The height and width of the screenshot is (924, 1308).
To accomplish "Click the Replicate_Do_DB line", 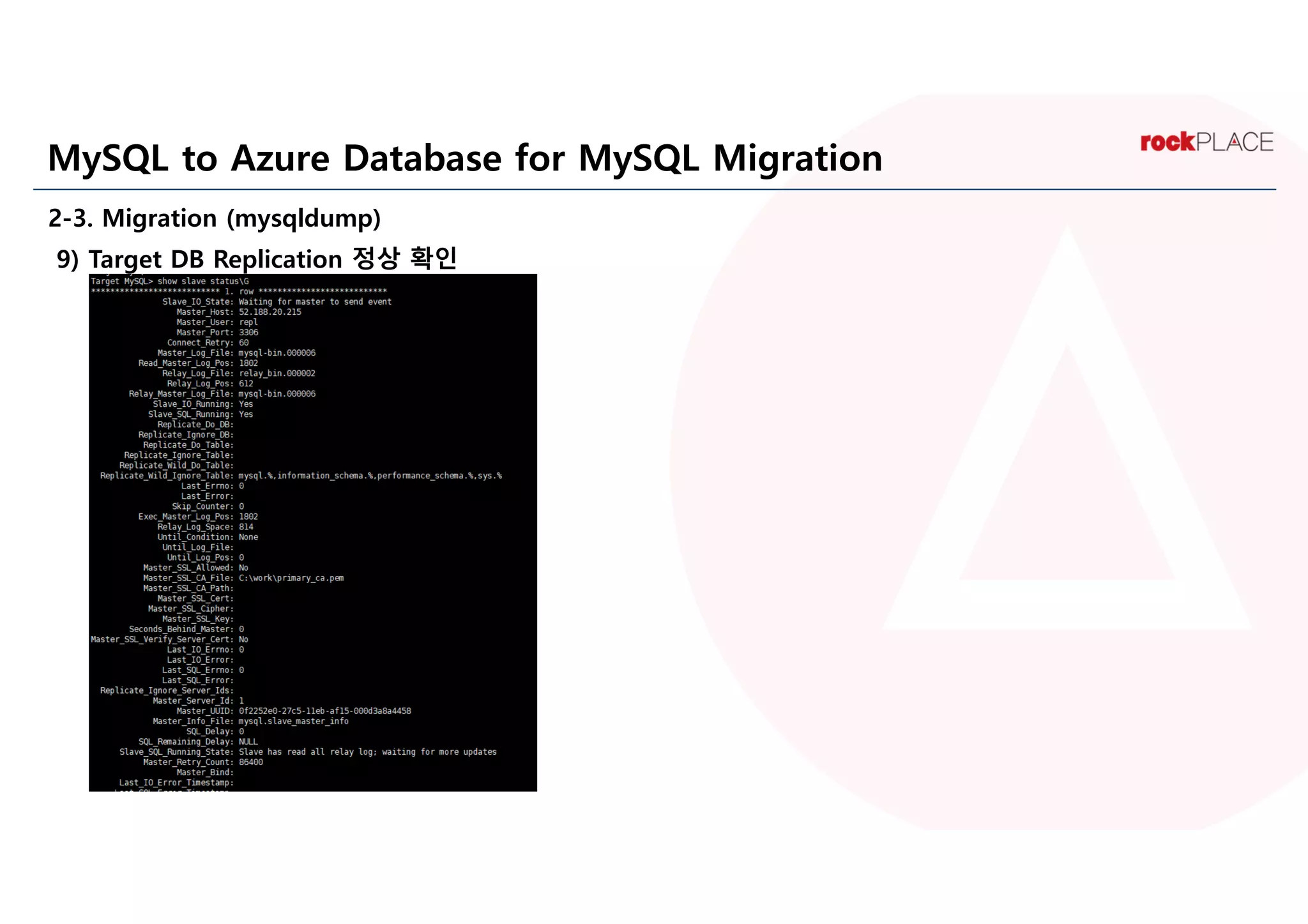I will [x=195, y=424].
